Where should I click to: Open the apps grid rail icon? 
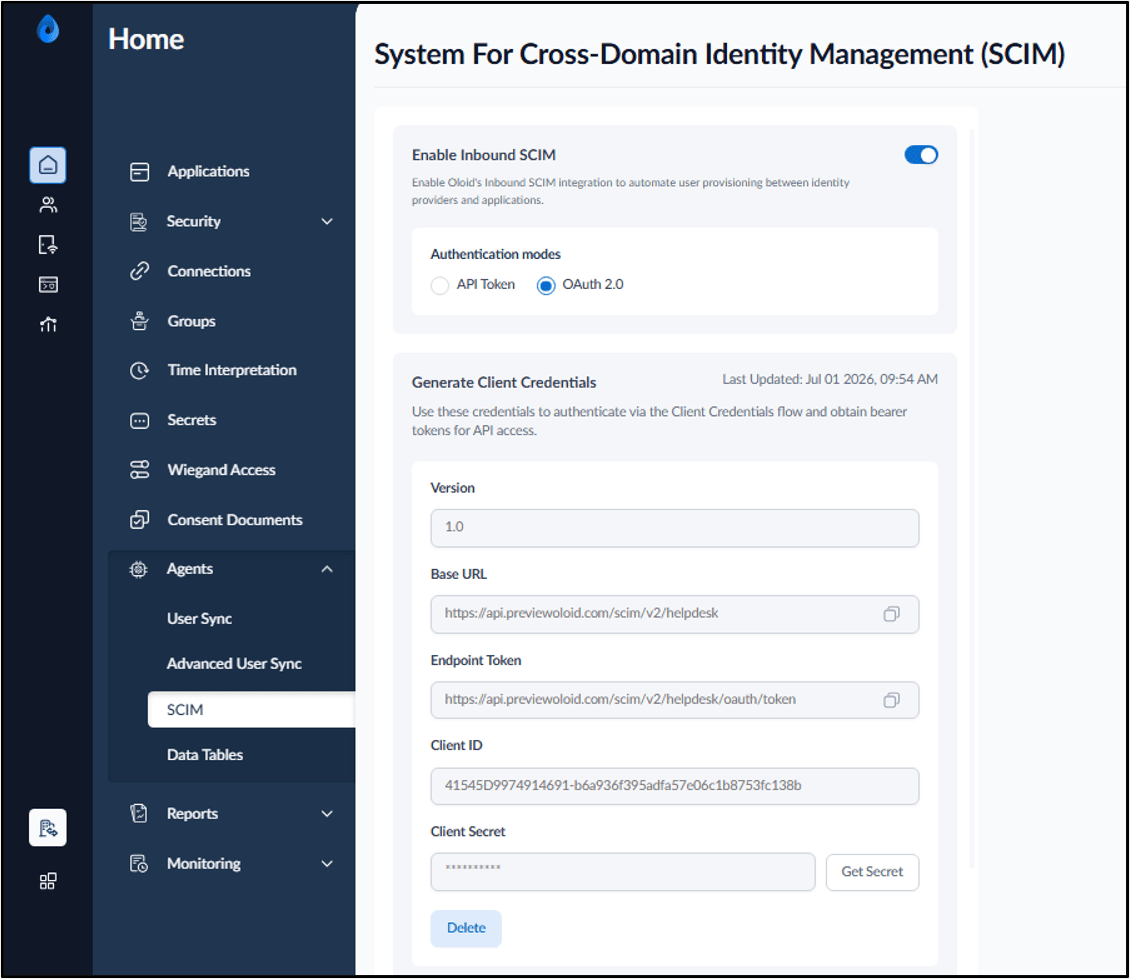[48, 881]
